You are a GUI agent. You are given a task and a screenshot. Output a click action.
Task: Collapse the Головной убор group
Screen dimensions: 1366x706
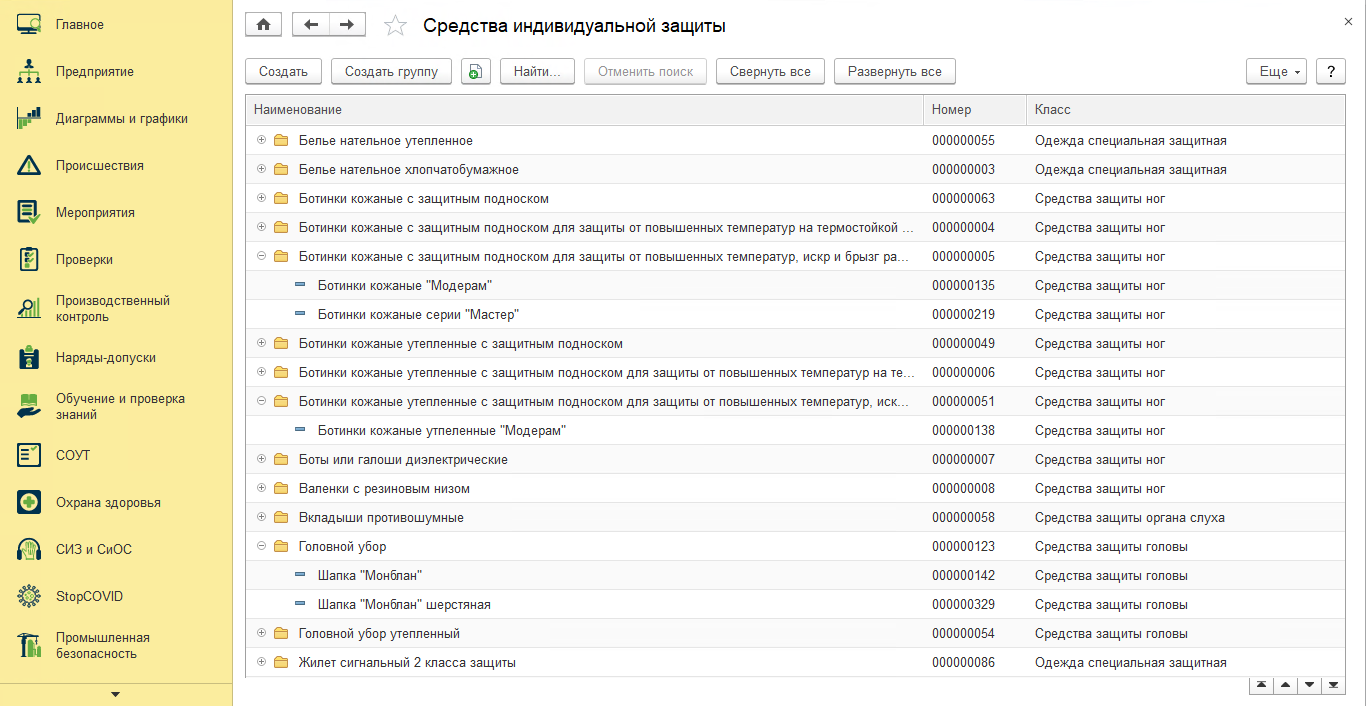[262, 547]
